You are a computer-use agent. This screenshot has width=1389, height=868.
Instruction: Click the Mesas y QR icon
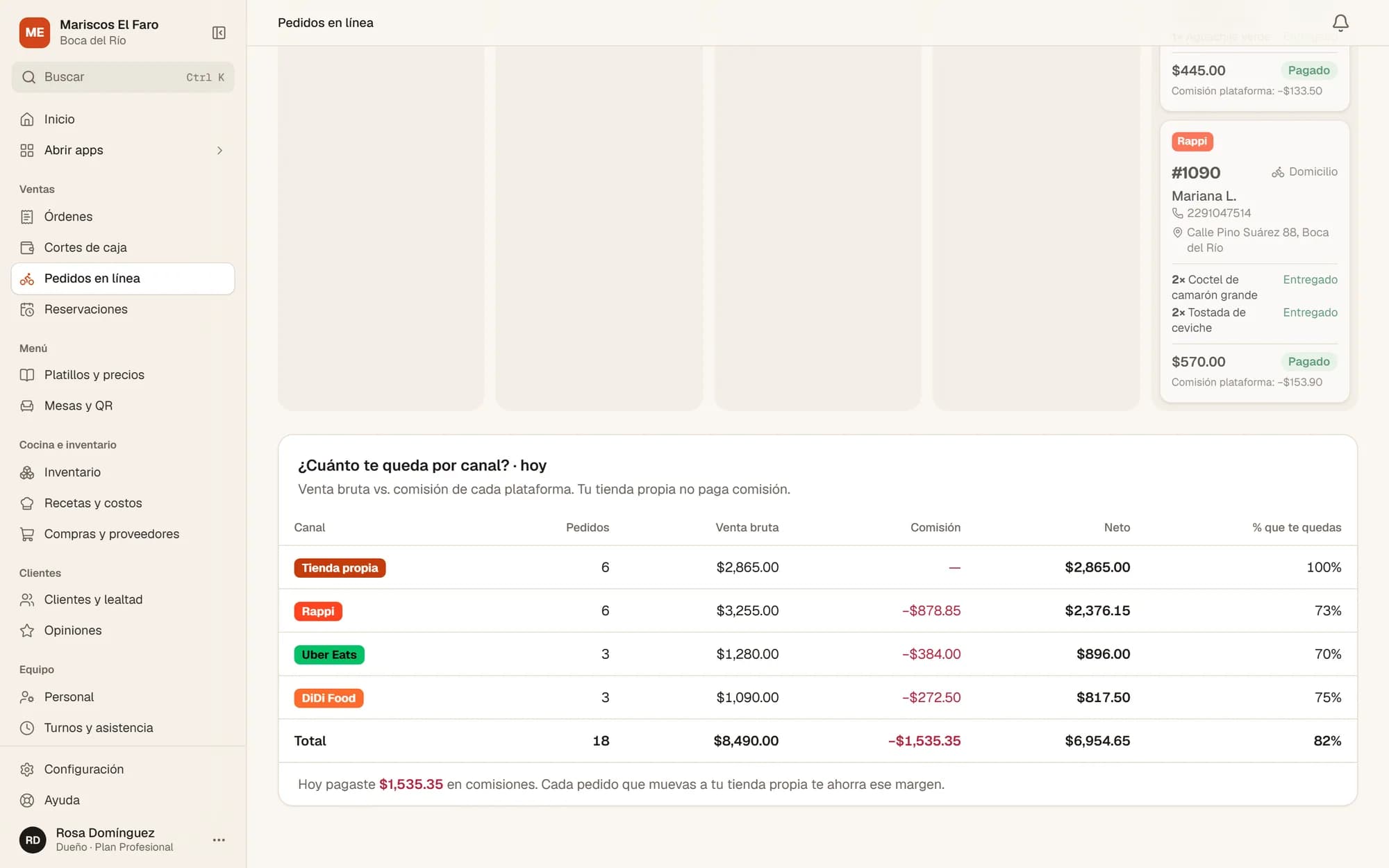[27, 406]
